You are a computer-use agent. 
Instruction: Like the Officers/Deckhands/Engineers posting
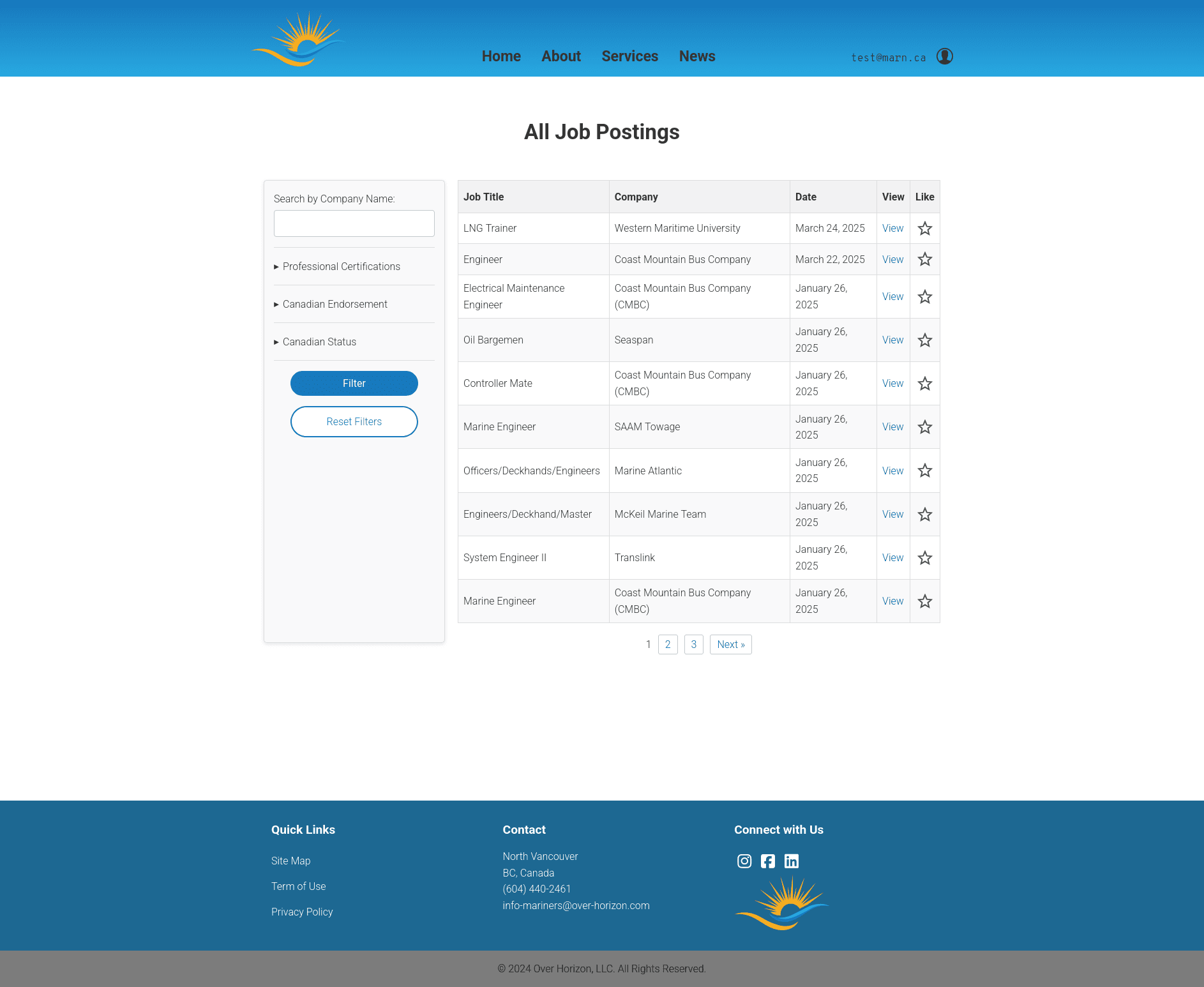click(924, 471)
